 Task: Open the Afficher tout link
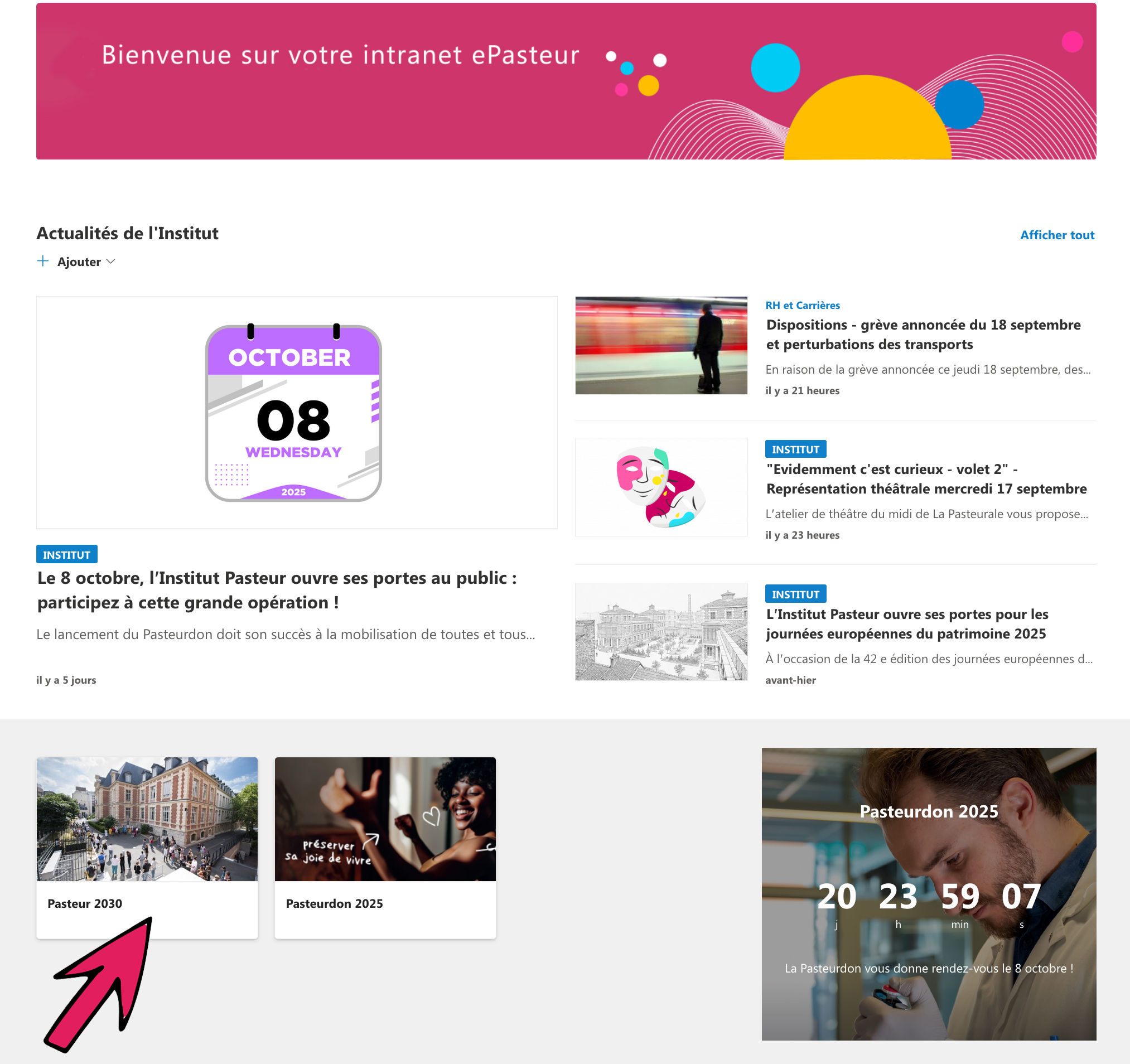[x=1057, y=235]
